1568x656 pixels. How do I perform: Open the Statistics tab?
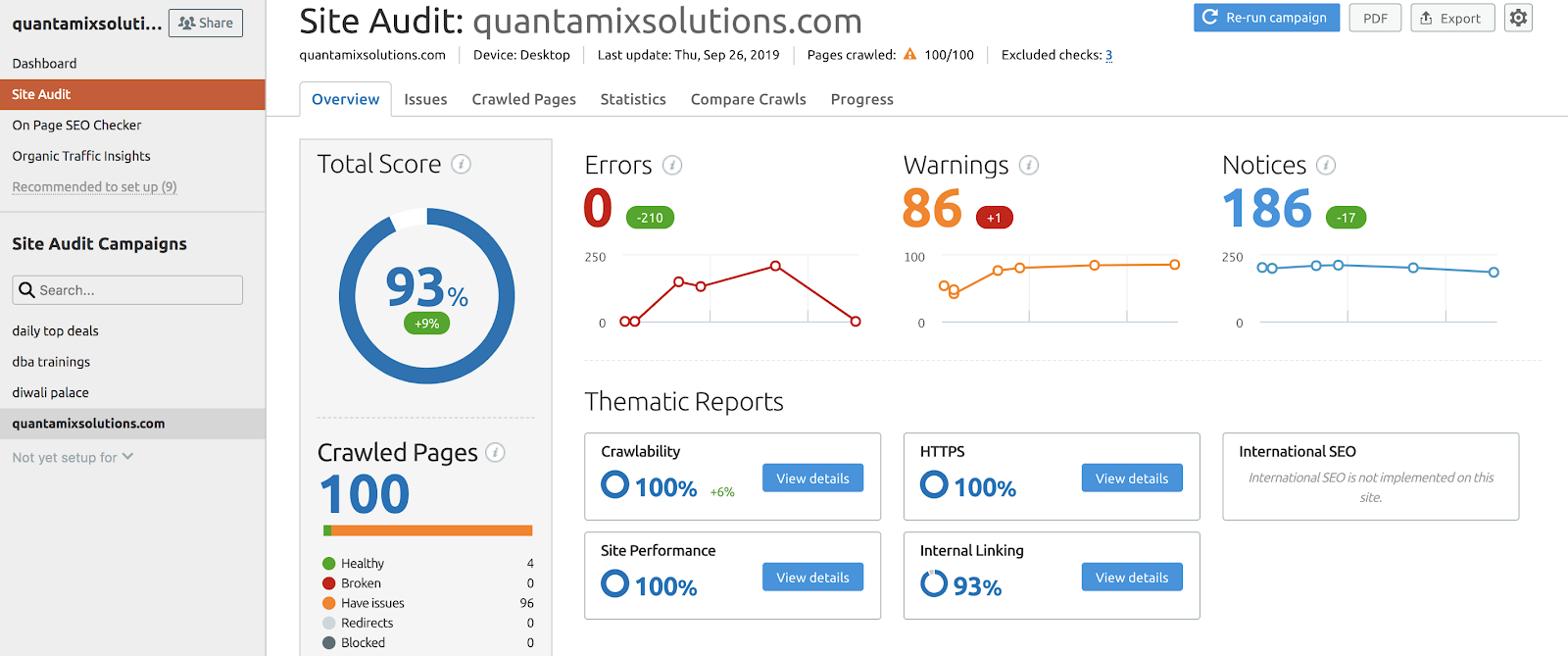pyautogui.click(x=633, y=99)
